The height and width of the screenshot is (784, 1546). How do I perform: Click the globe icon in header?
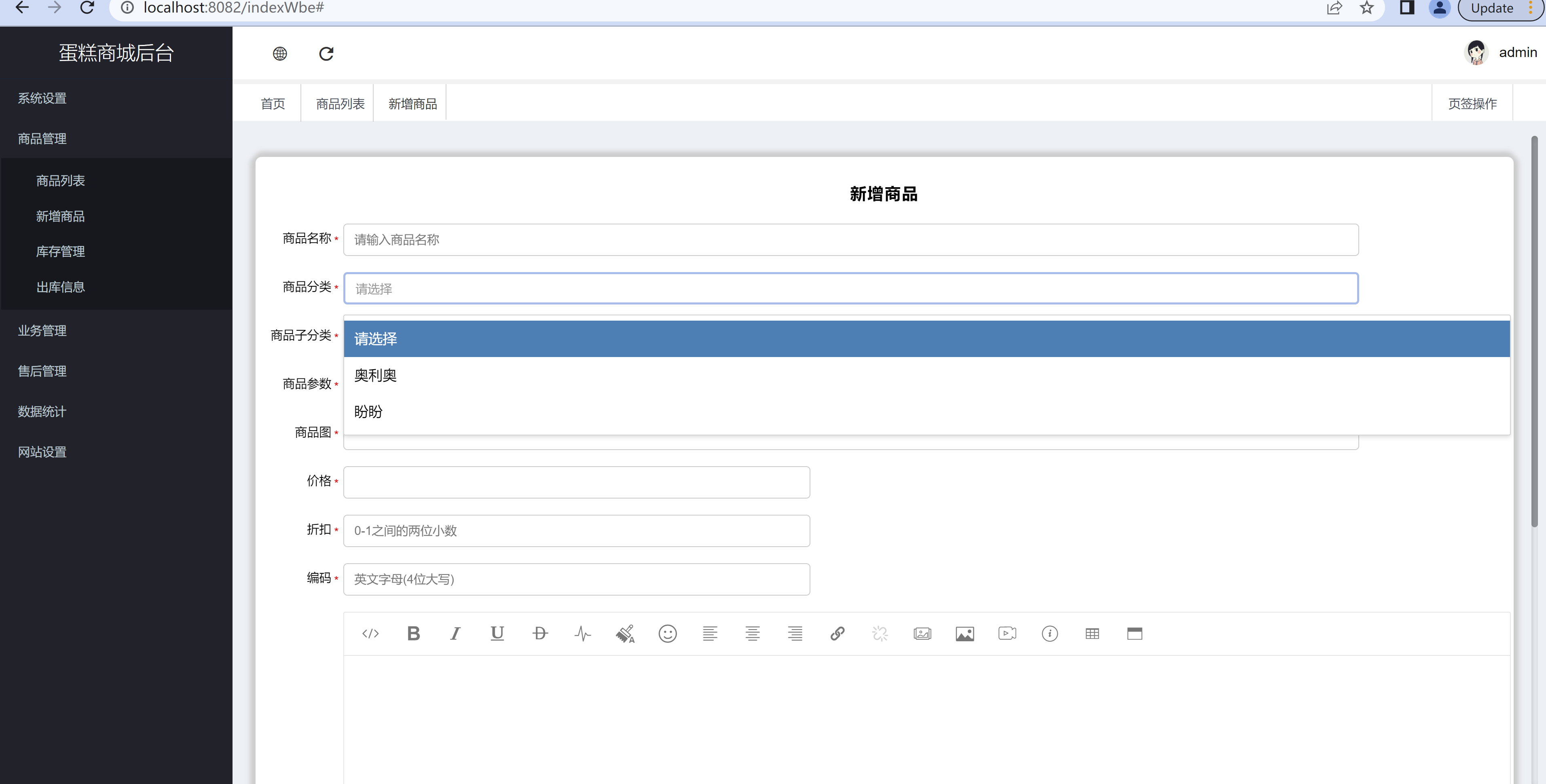280,54
